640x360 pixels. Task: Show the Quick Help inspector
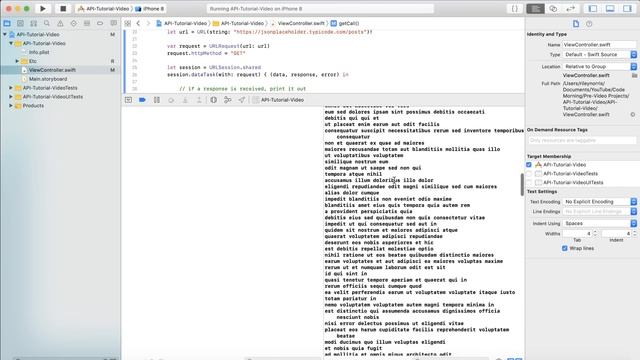(589, 24)
